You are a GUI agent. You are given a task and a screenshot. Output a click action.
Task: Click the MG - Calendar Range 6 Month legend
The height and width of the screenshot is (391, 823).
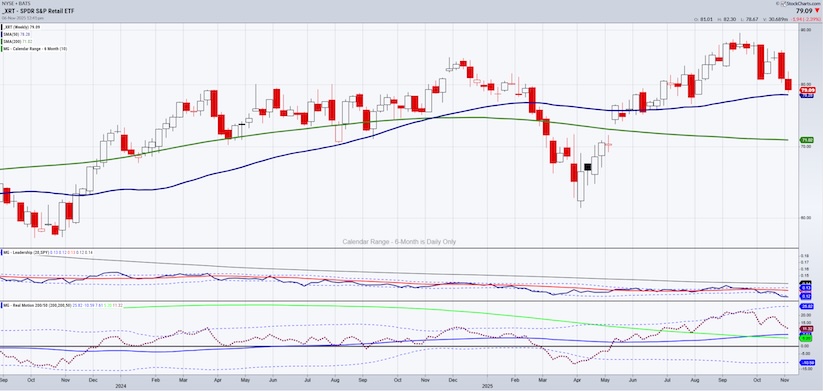tap(34, 48)
